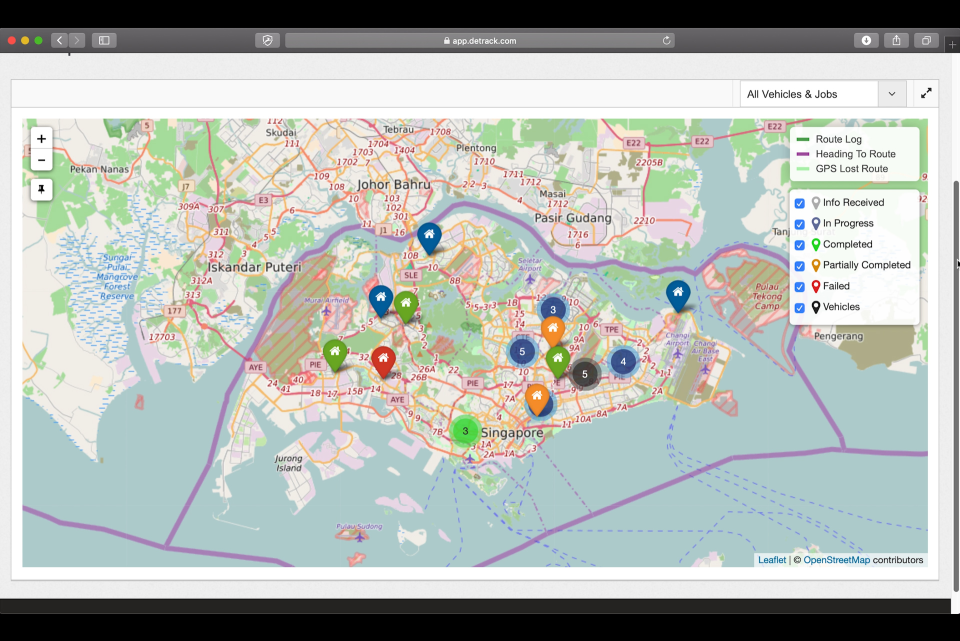Click the Iskandar Puteri map label
This screenshot has height=641, width=960.
click(x=255, y=267)
